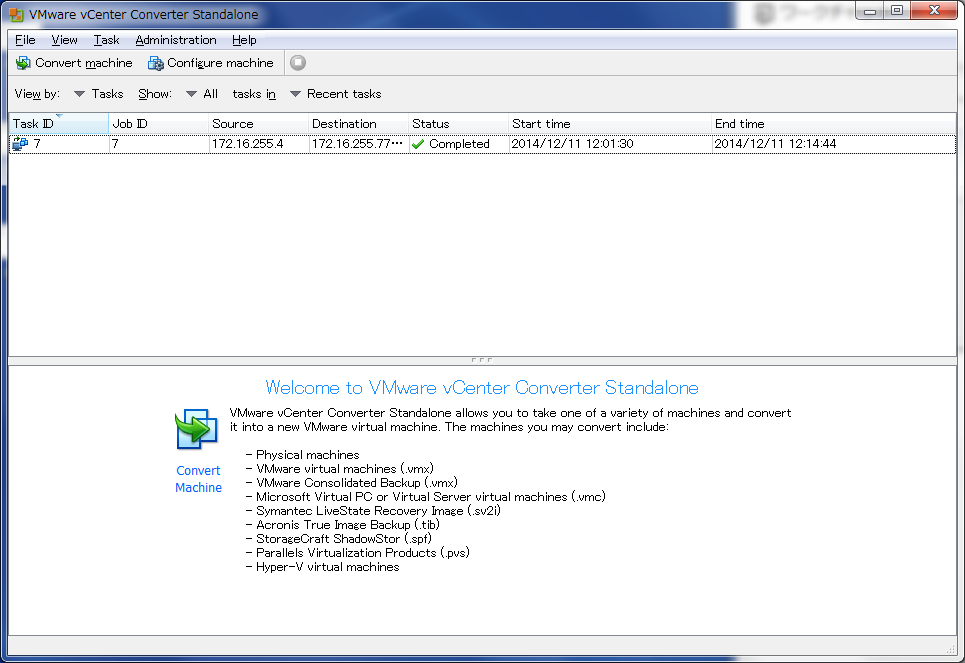The height and width of the screenshot is (663, 965).
Task: Click the Configure machine toolbar icon
Action: [x=156, y=63]
